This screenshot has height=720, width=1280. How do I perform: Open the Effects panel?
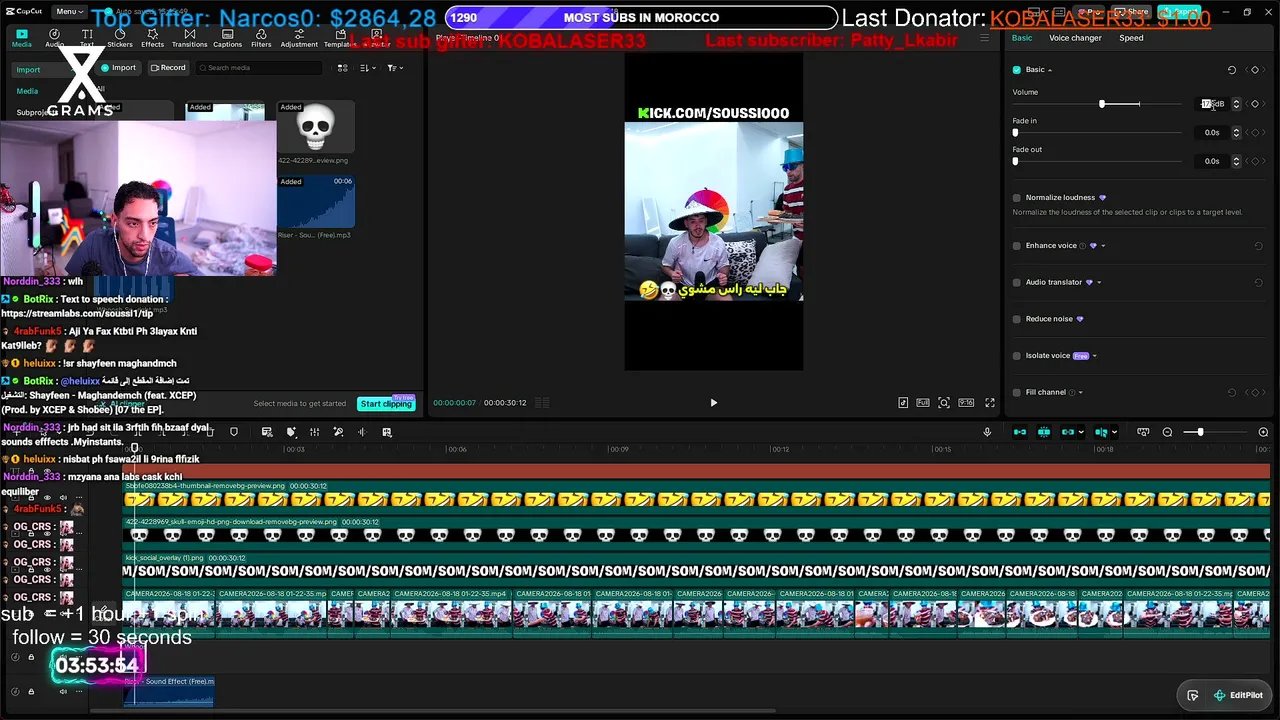[x=152, y=38]
